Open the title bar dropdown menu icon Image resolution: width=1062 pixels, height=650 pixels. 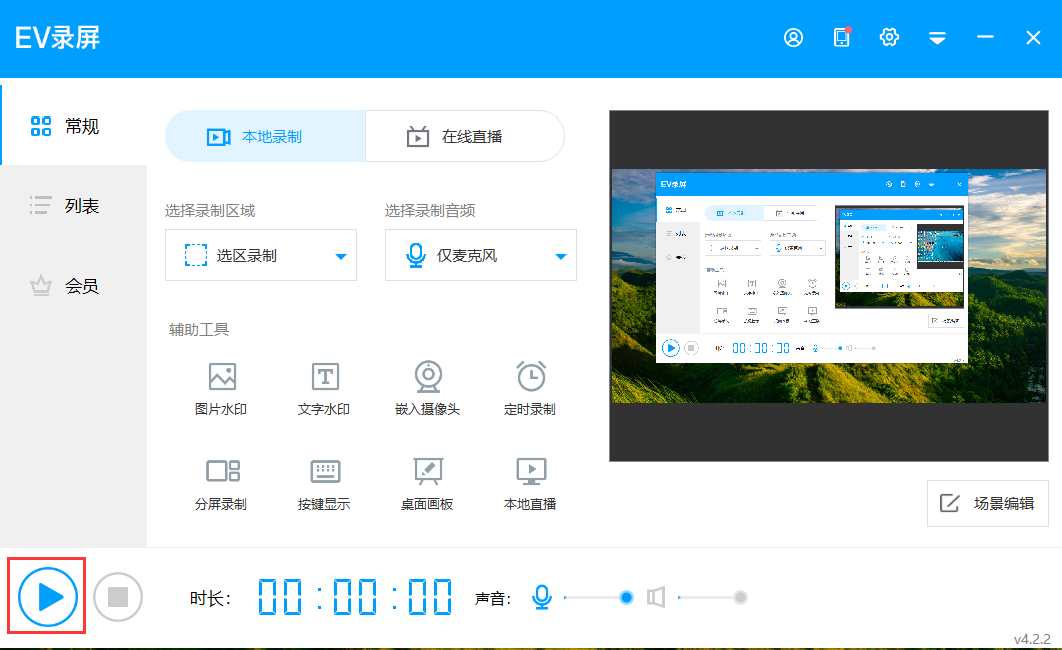pos(937,38)
